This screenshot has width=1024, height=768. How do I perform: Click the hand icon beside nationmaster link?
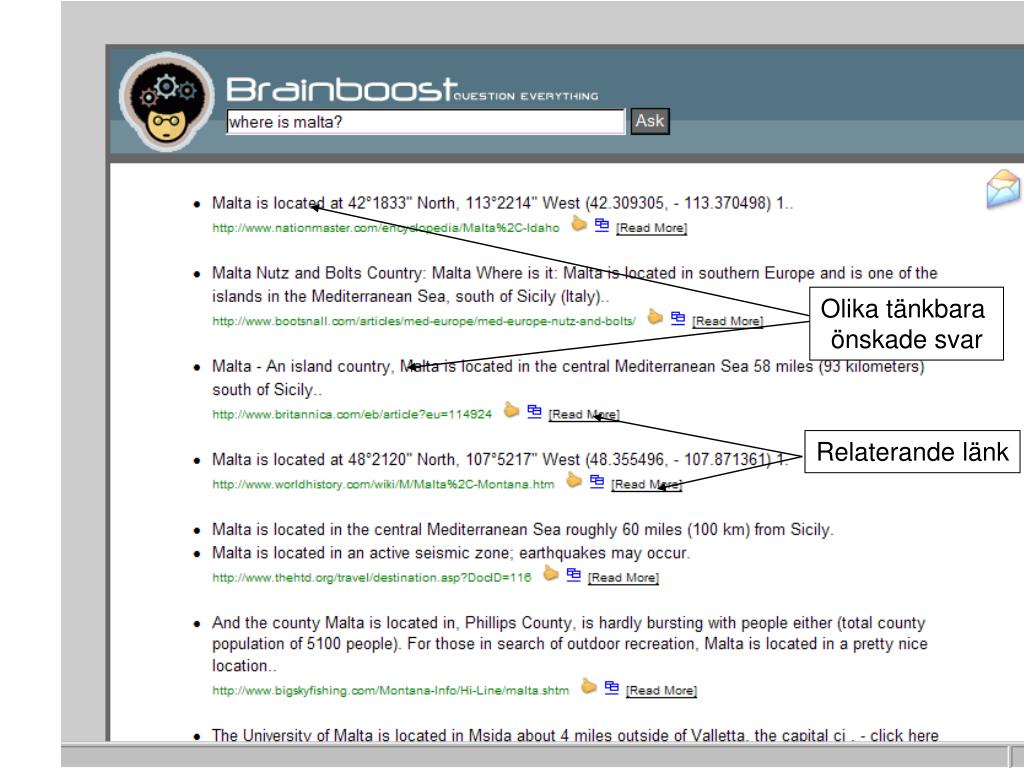[x=579, y=224]
